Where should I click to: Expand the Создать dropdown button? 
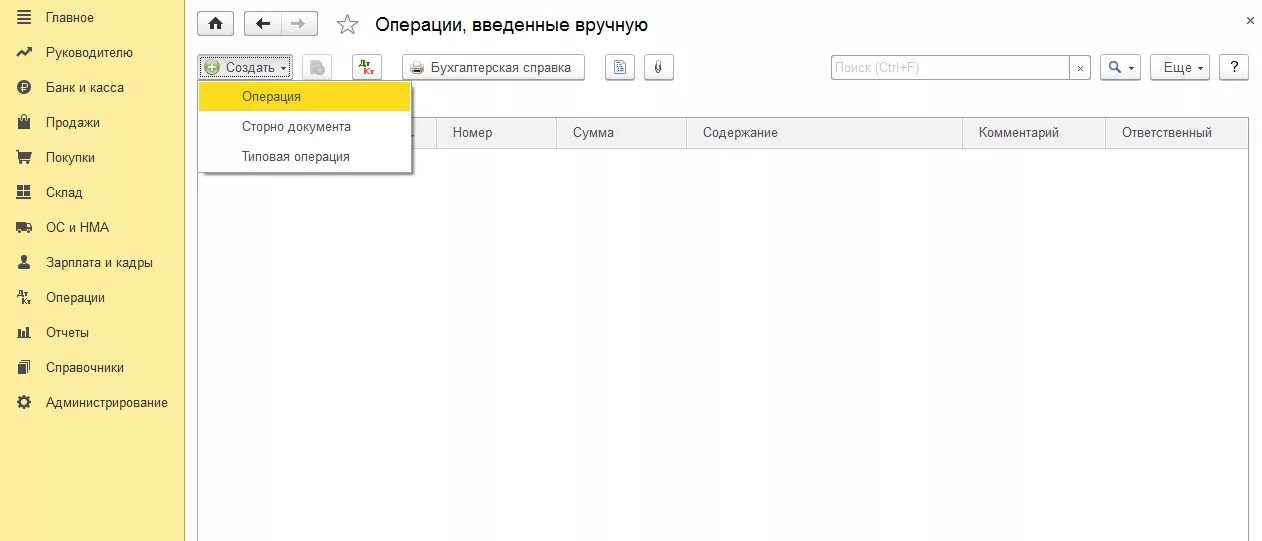(245, 67)
